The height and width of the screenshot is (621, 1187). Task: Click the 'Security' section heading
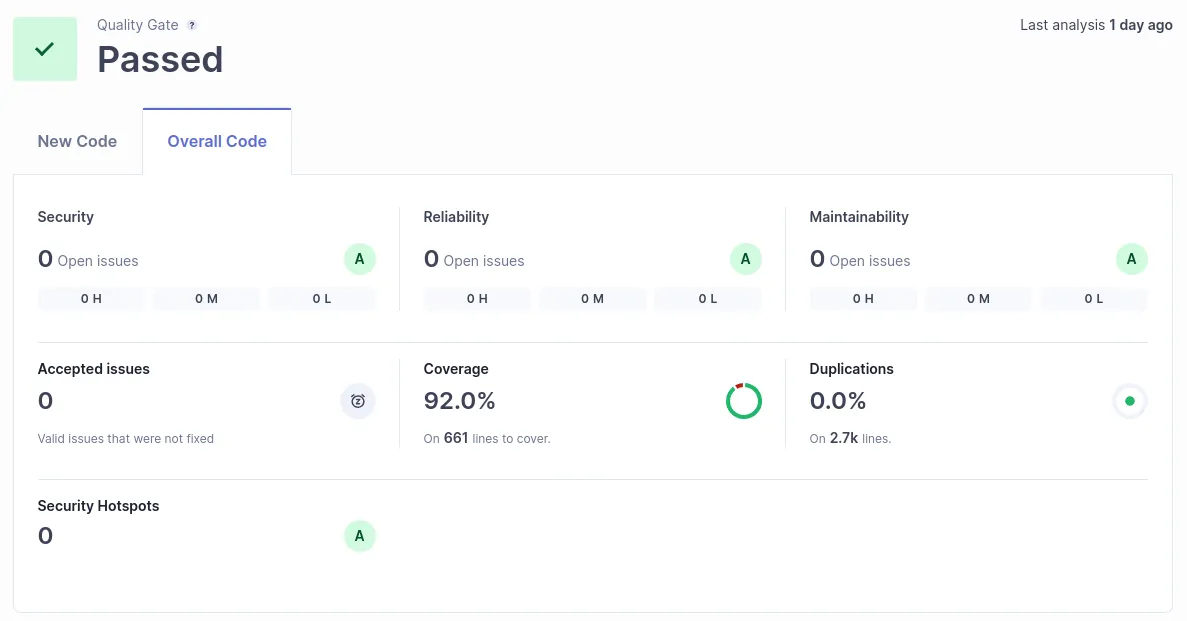click(66, 217)
